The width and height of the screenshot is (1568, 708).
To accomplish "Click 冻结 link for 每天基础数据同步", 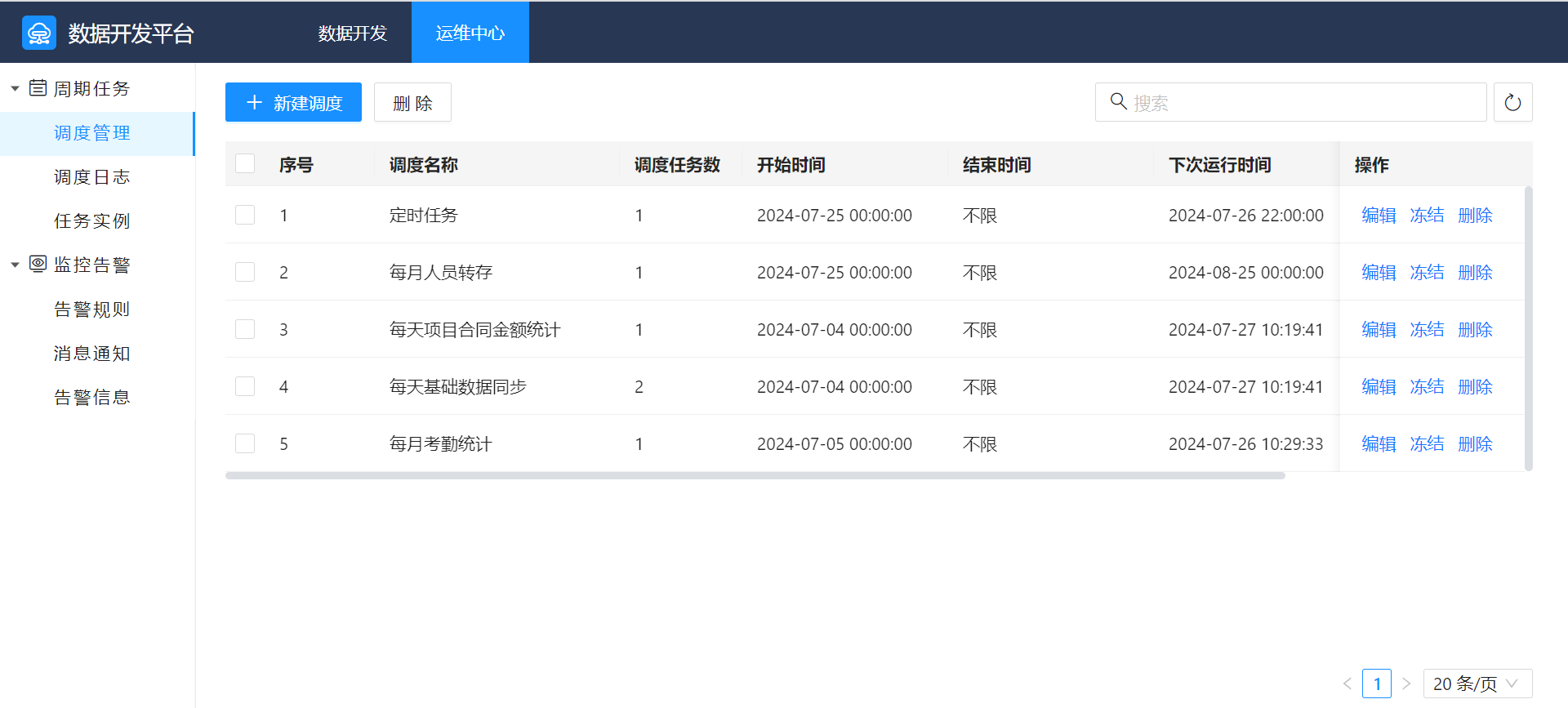I will pos(1427,386).
